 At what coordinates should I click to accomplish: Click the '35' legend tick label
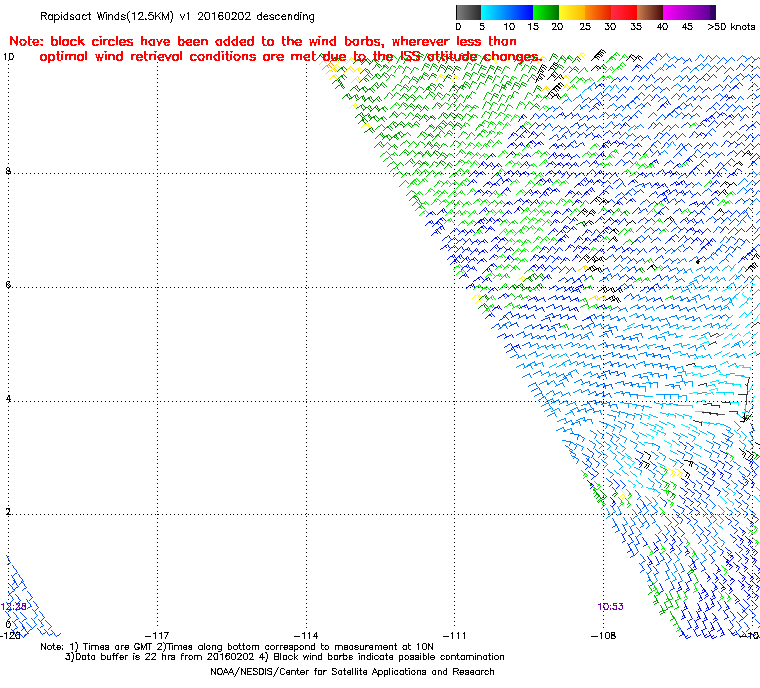point(636,27)
